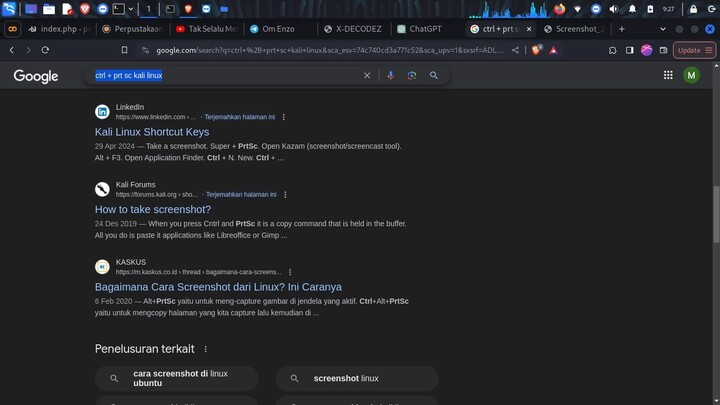Click the clock showing 9:27
The height and width of the screenshot is (405, 720).
tap(669, 9)
